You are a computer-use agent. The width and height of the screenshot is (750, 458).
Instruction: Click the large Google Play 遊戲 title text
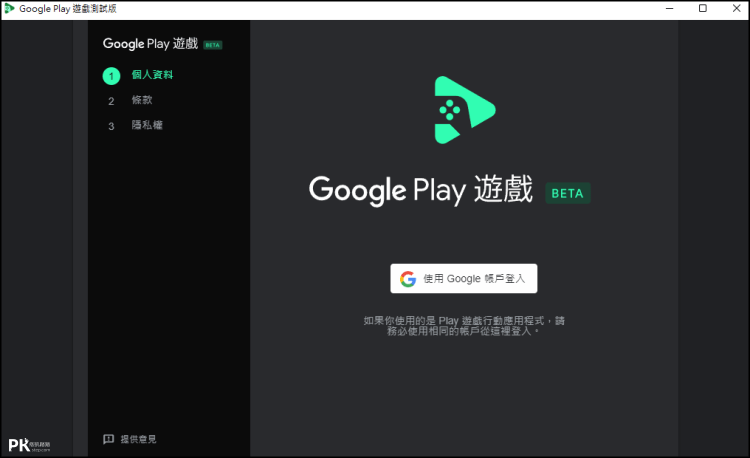pyautogui.click(x=420, y=190)
